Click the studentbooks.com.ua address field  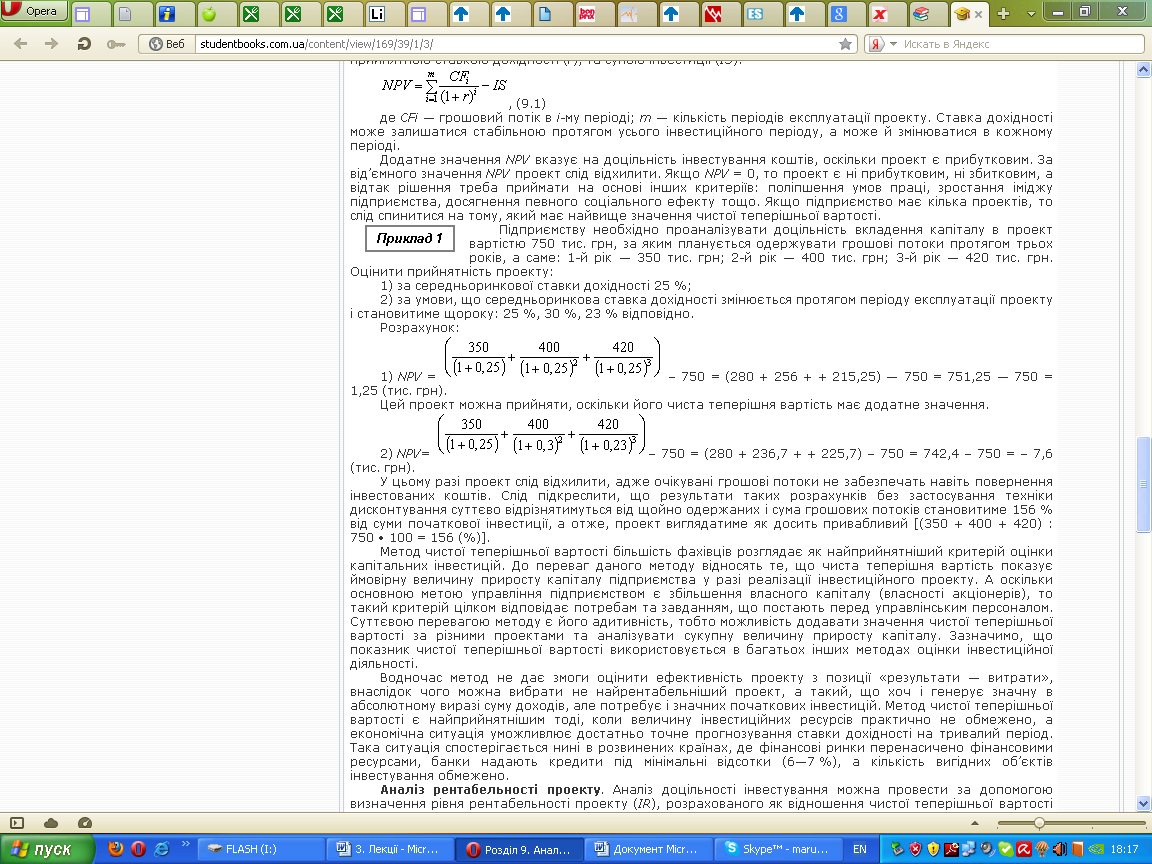tap(516, 44)
